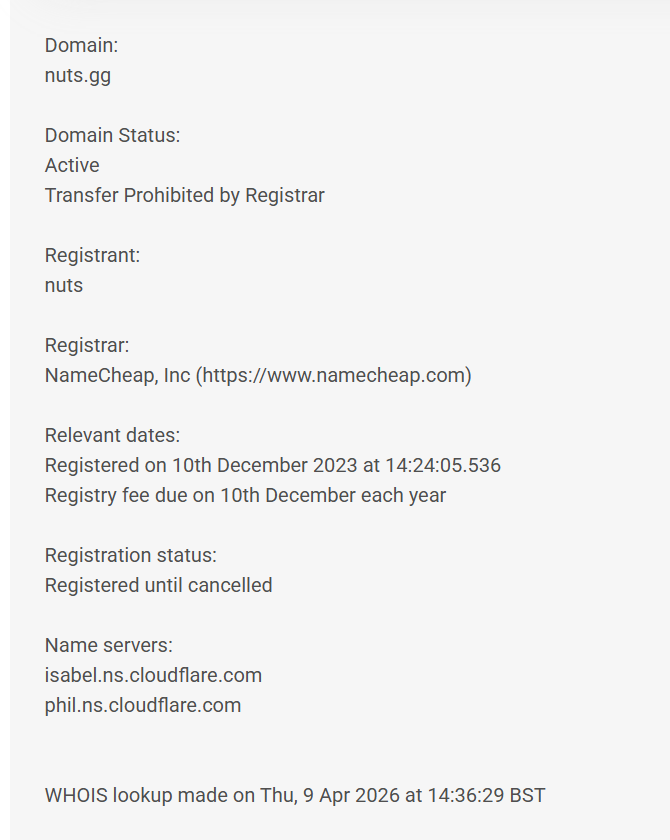Click the "NameCheap, Inc" registrar name

coord(117,375)
